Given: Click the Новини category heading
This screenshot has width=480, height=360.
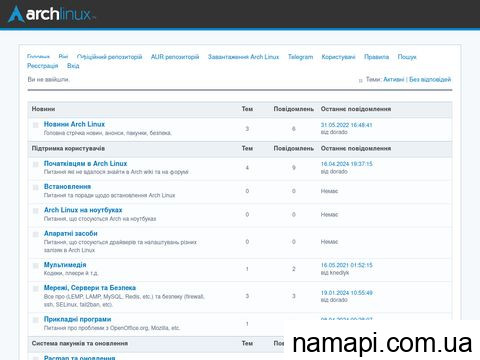Looking at the screenshot, I should coord(43,109).
